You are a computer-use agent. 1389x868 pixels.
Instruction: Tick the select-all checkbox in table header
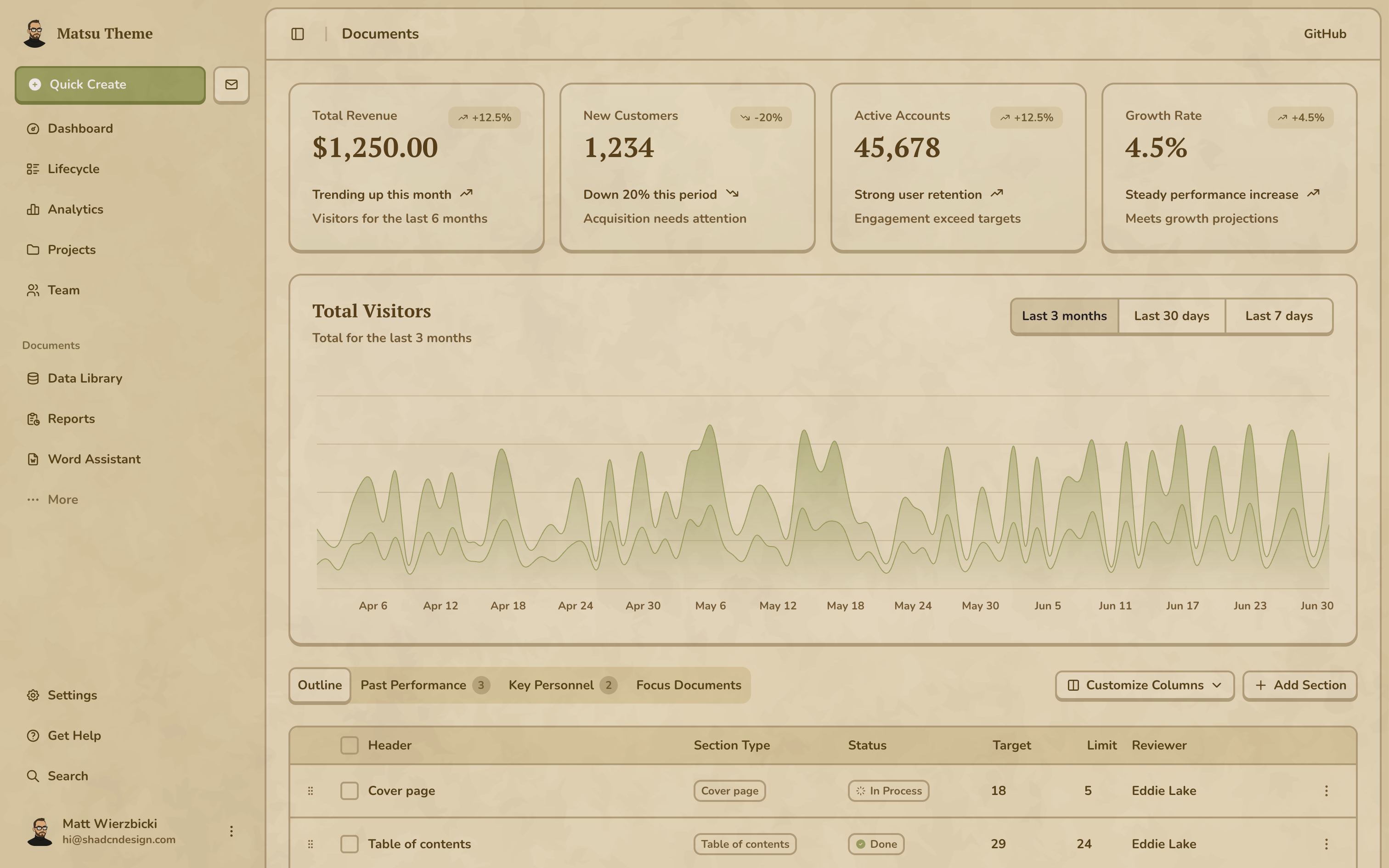pyautogui.click(x=349, y=745)
